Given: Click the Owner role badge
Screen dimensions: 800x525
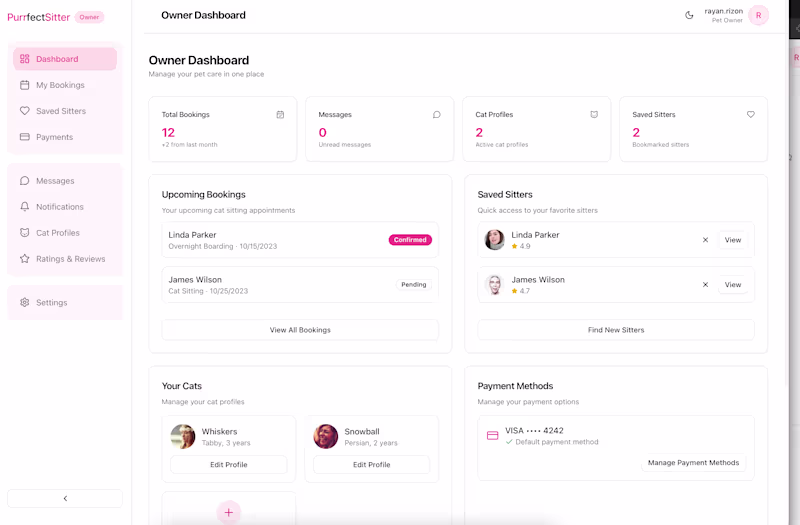Looking at the screenshot, I should click(89, 17).
